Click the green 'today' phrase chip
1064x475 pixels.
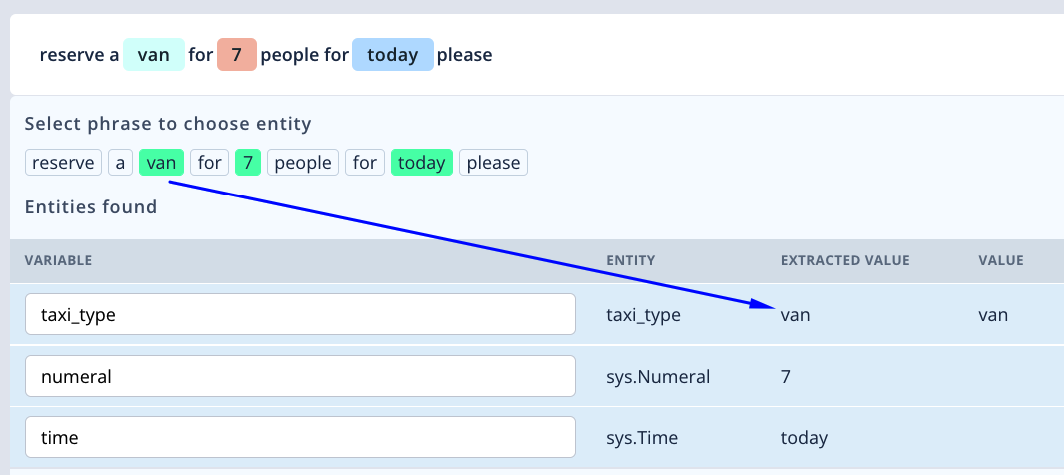(422, 163)
